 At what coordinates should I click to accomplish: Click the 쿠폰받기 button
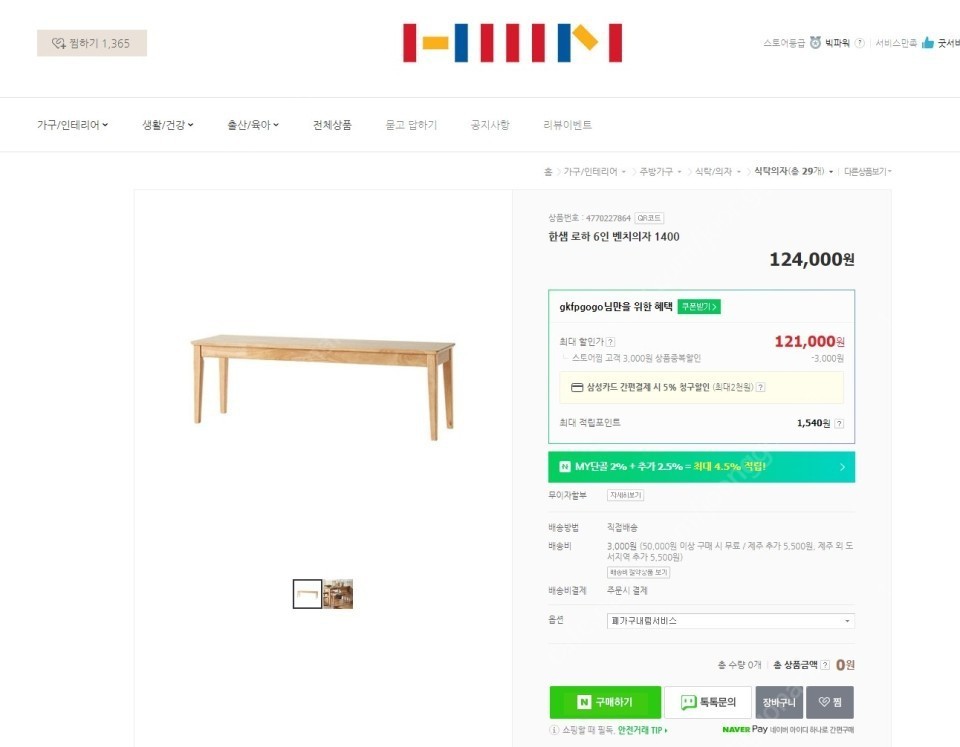pos(697,306)
